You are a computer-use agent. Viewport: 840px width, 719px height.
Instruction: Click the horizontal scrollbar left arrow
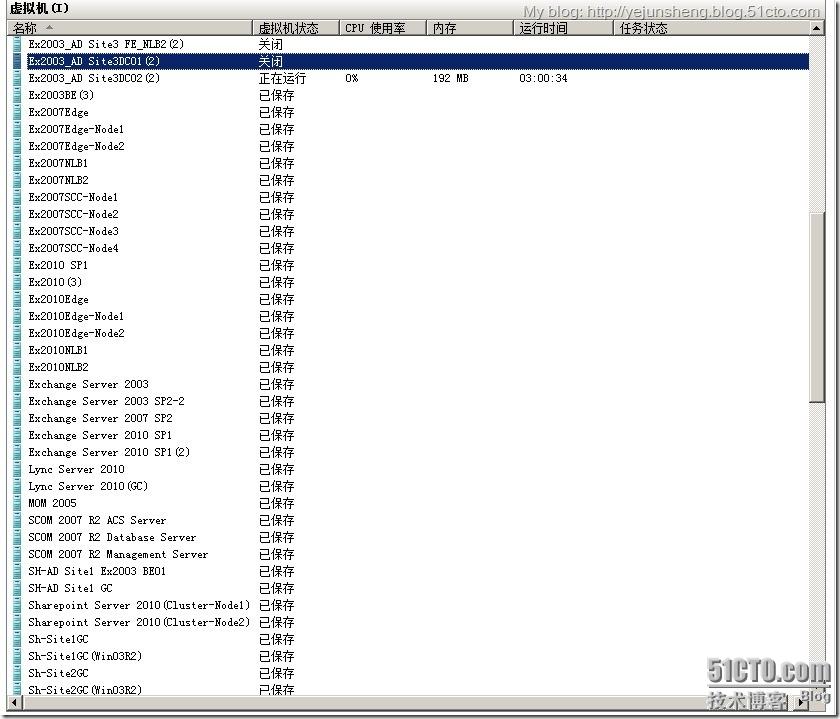click(x=14, y=702)
